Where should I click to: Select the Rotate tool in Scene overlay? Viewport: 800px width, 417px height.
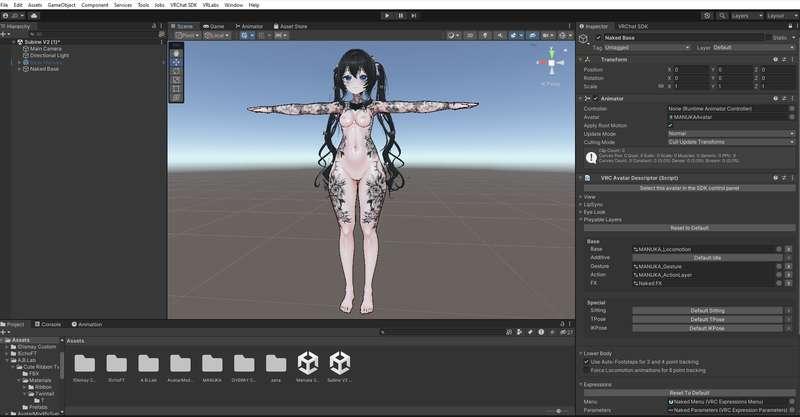pos(176,70)
